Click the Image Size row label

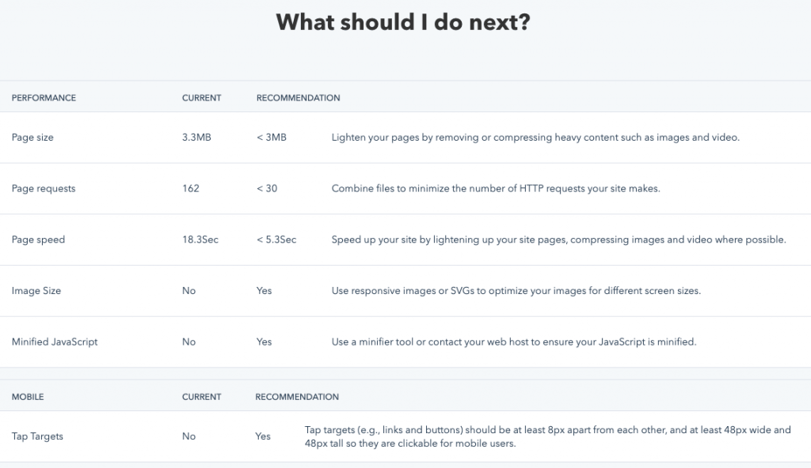coord(36,291)
